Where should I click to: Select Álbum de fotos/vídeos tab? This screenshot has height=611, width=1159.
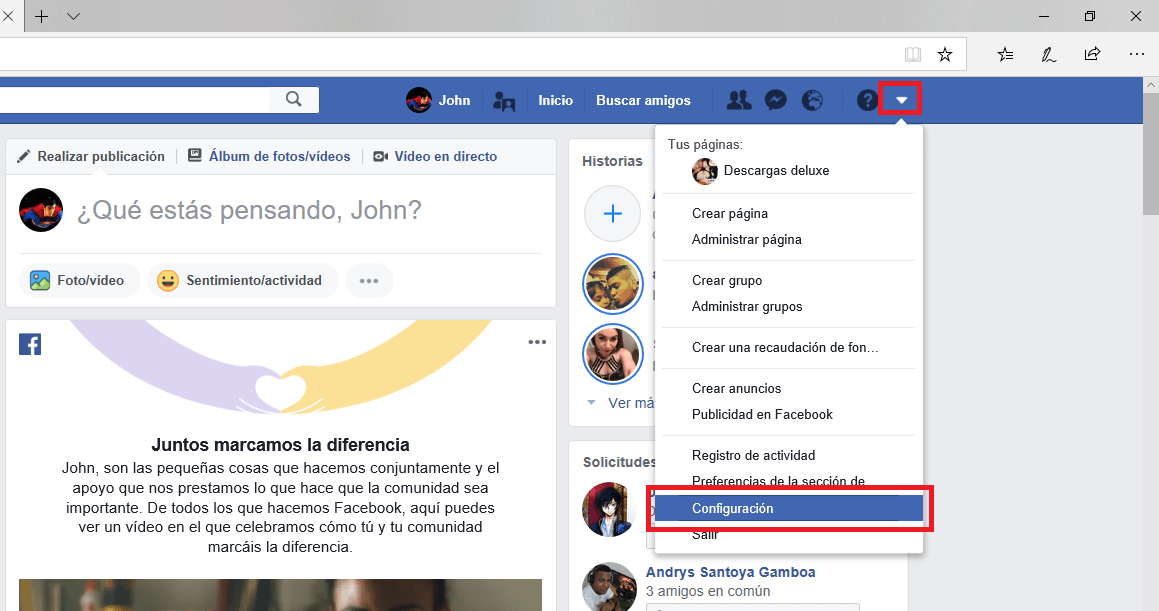point(269,156)
